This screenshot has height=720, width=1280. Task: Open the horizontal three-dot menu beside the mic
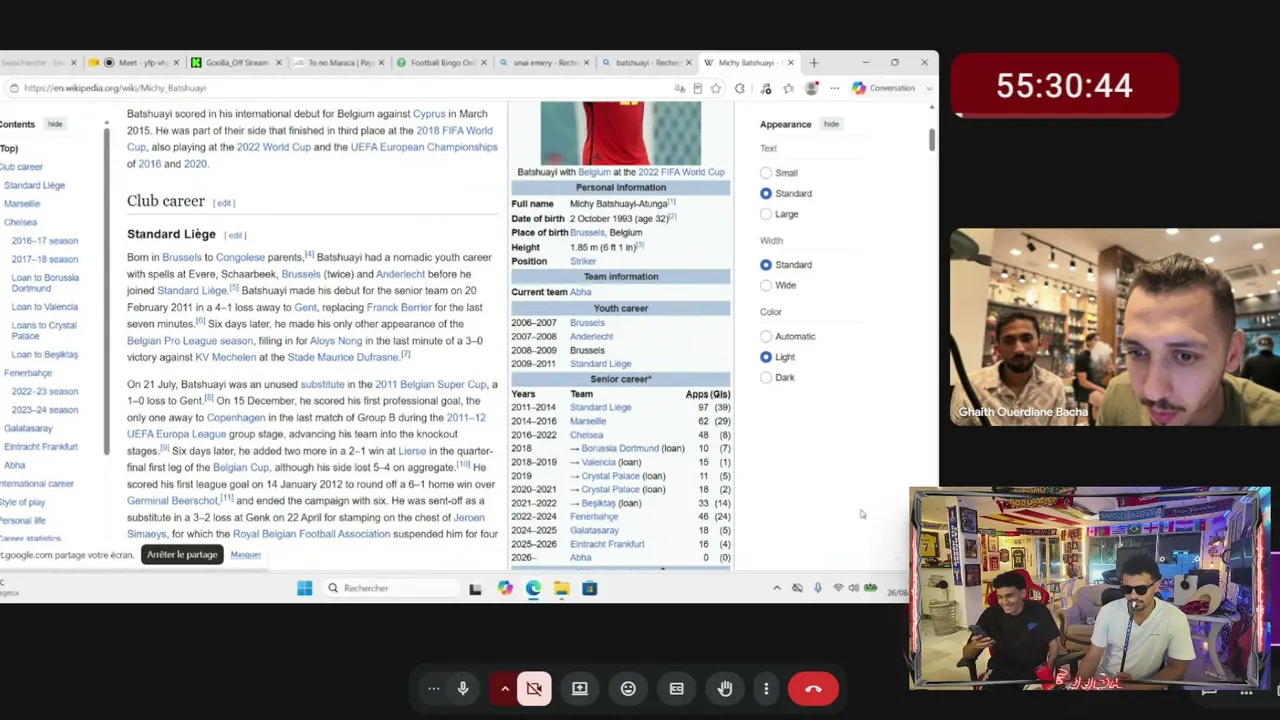(x=434, y=689)
